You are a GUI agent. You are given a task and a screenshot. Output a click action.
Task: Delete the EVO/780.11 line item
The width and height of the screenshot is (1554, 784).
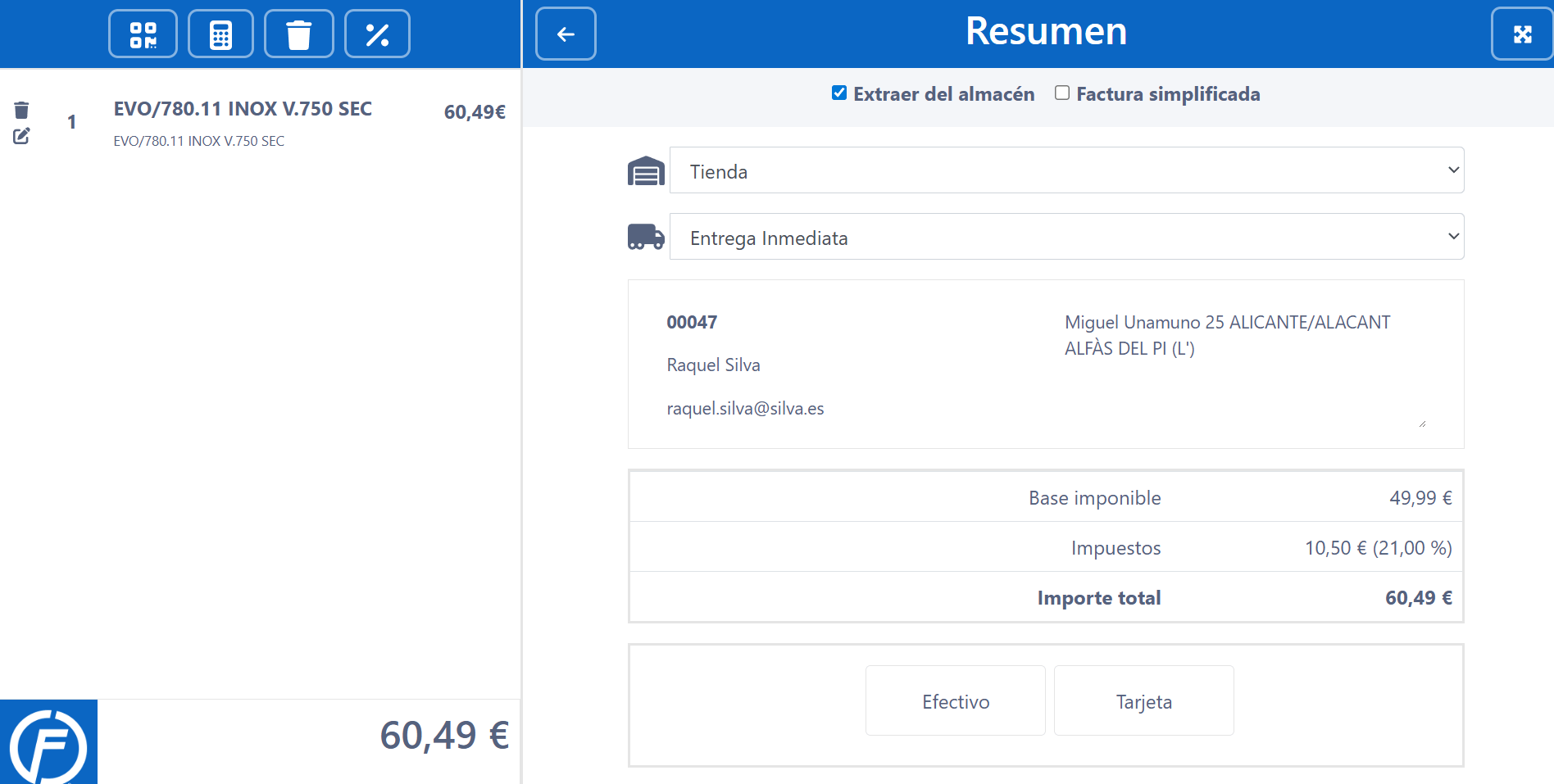pos(21,111)
